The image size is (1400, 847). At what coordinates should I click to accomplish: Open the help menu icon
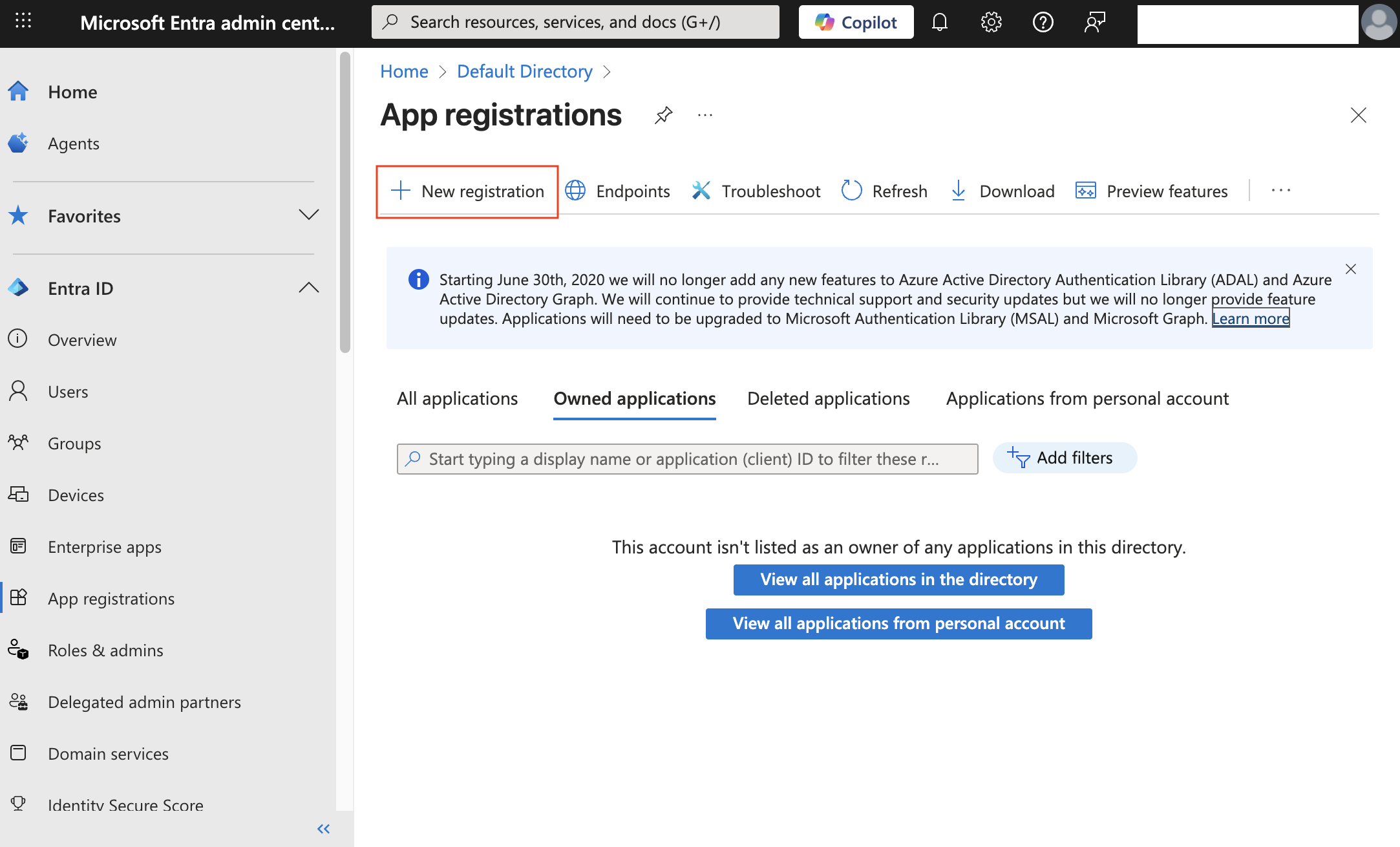(1043, 21)
